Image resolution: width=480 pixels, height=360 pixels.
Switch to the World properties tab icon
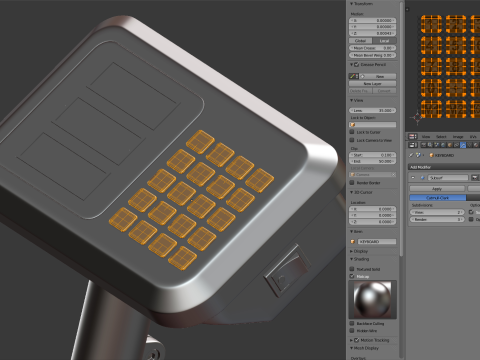[443, 145]
